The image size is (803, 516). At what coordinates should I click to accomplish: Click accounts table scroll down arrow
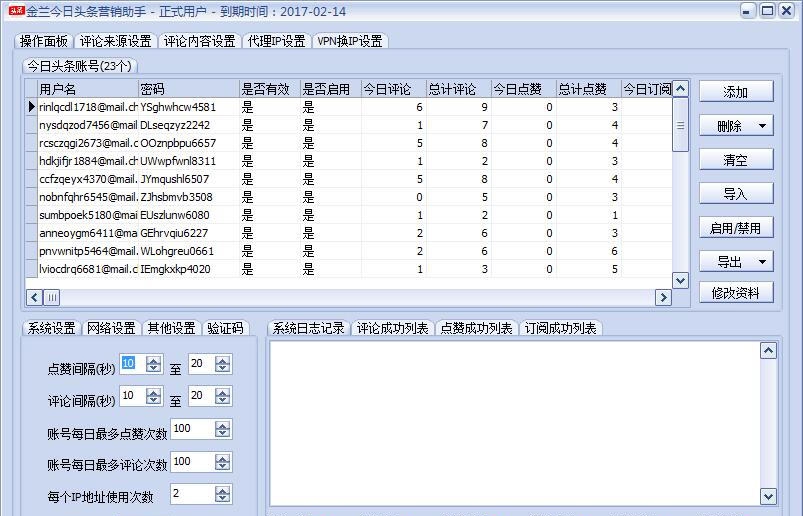click(680, 281)
